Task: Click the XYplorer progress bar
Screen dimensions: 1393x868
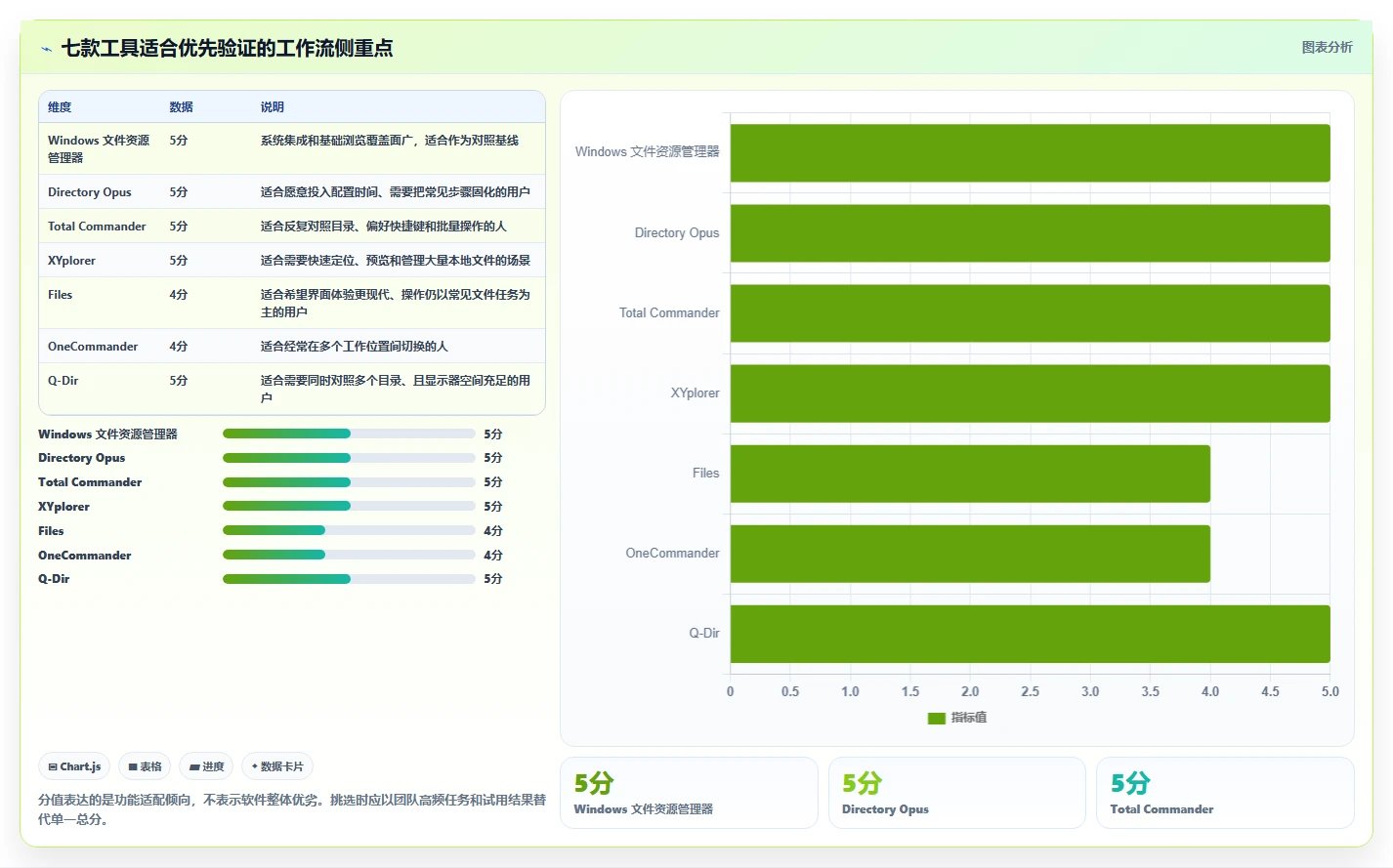Action: (x=349, y=506)
